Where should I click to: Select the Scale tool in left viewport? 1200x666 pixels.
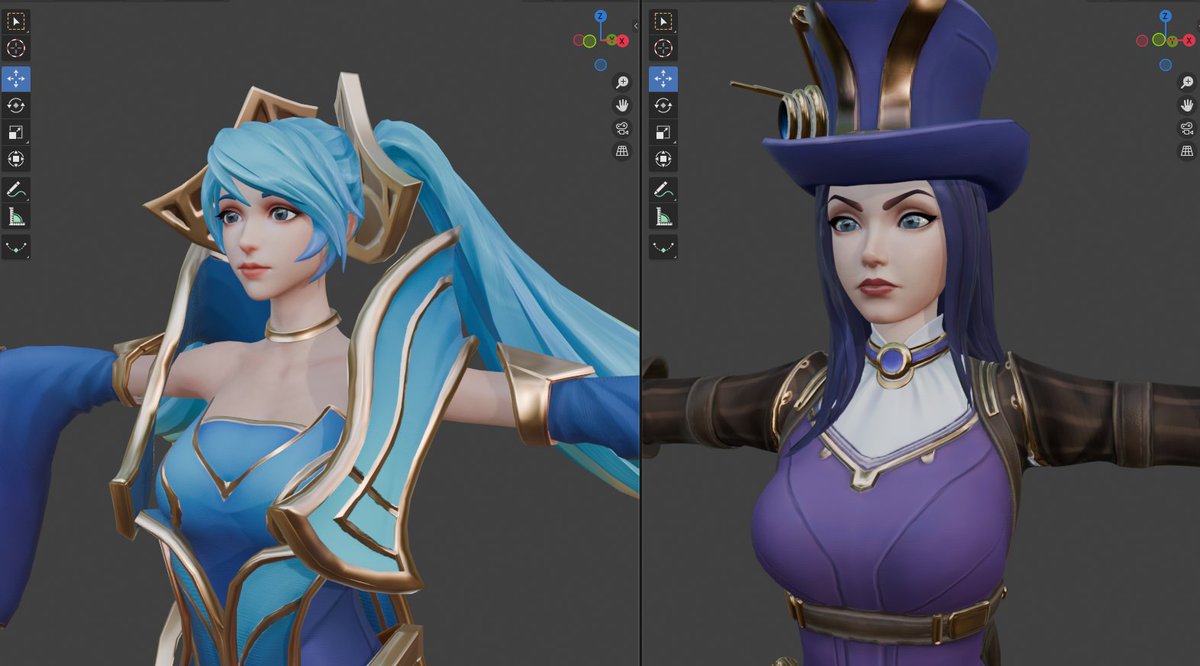(16, 132)
